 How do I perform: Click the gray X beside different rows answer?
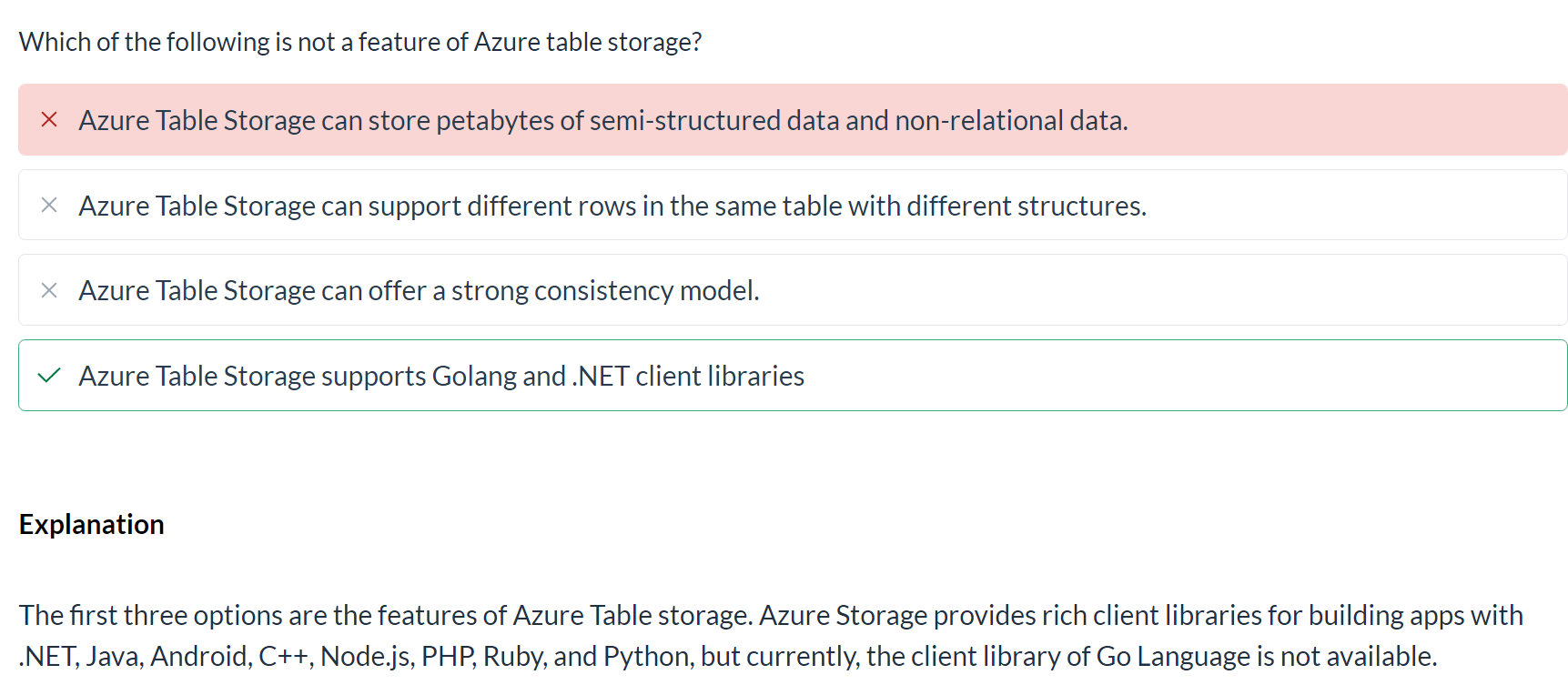49,205
